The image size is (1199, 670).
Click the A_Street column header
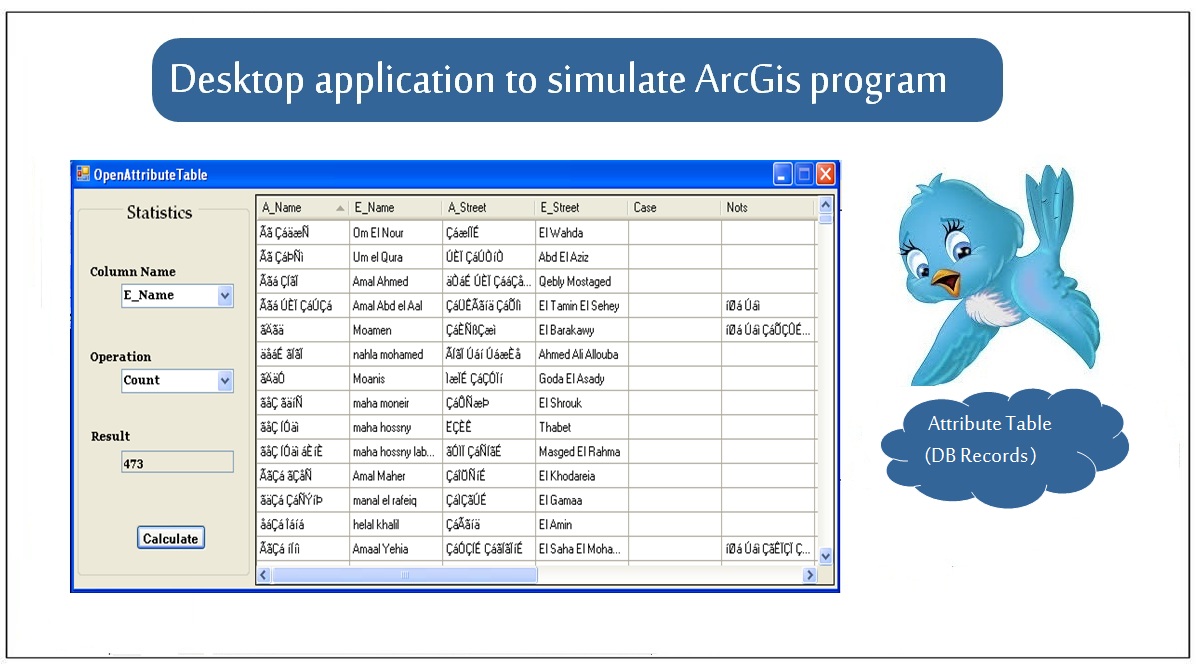pyautogui.click(x=487, y=208)
